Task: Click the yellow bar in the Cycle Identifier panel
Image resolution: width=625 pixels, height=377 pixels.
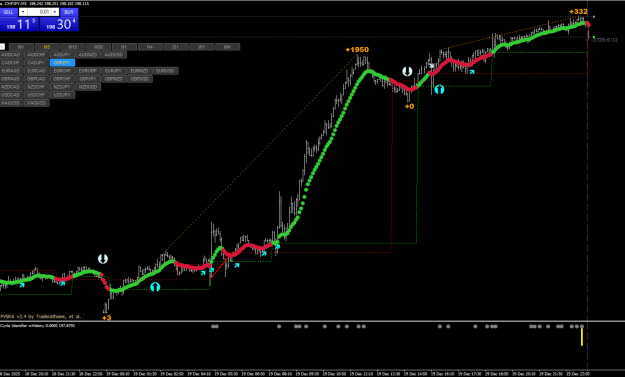Action: coord(582,337)
